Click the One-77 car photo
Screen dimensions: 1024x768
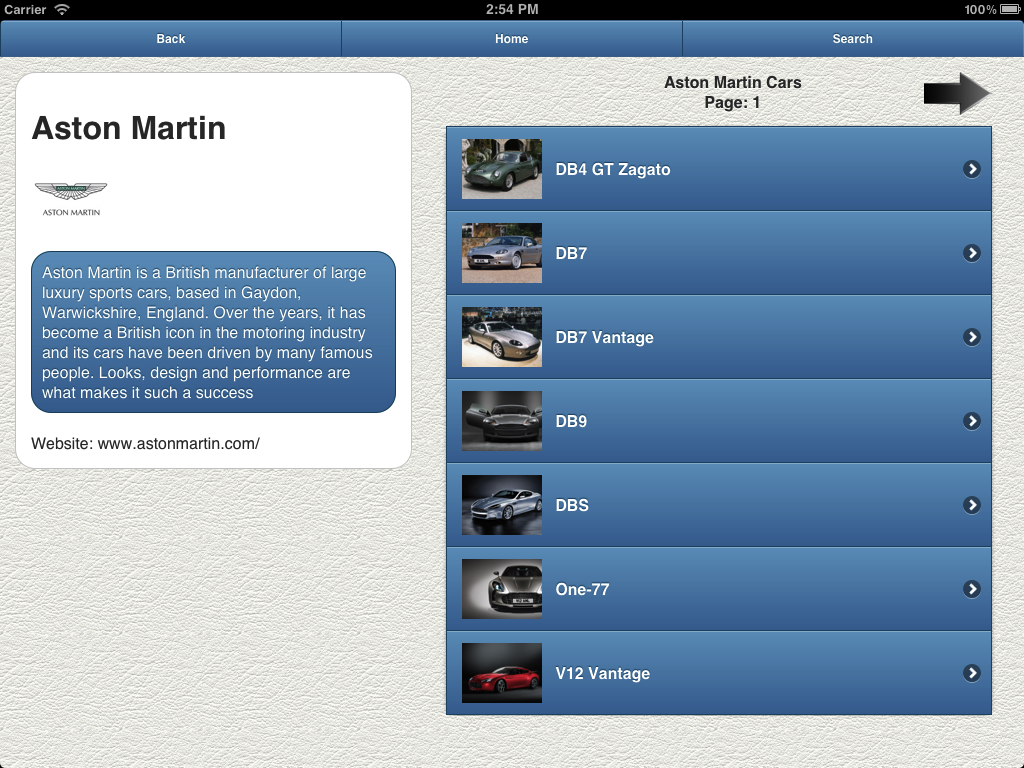pos(502,589)
